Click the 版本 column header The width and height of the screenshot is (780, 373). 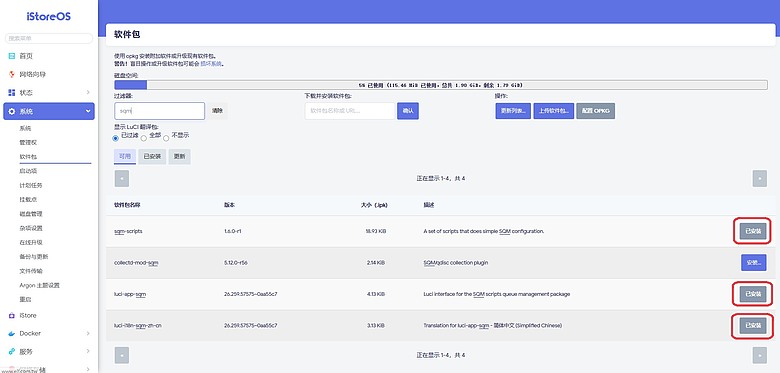click(229, 205)
